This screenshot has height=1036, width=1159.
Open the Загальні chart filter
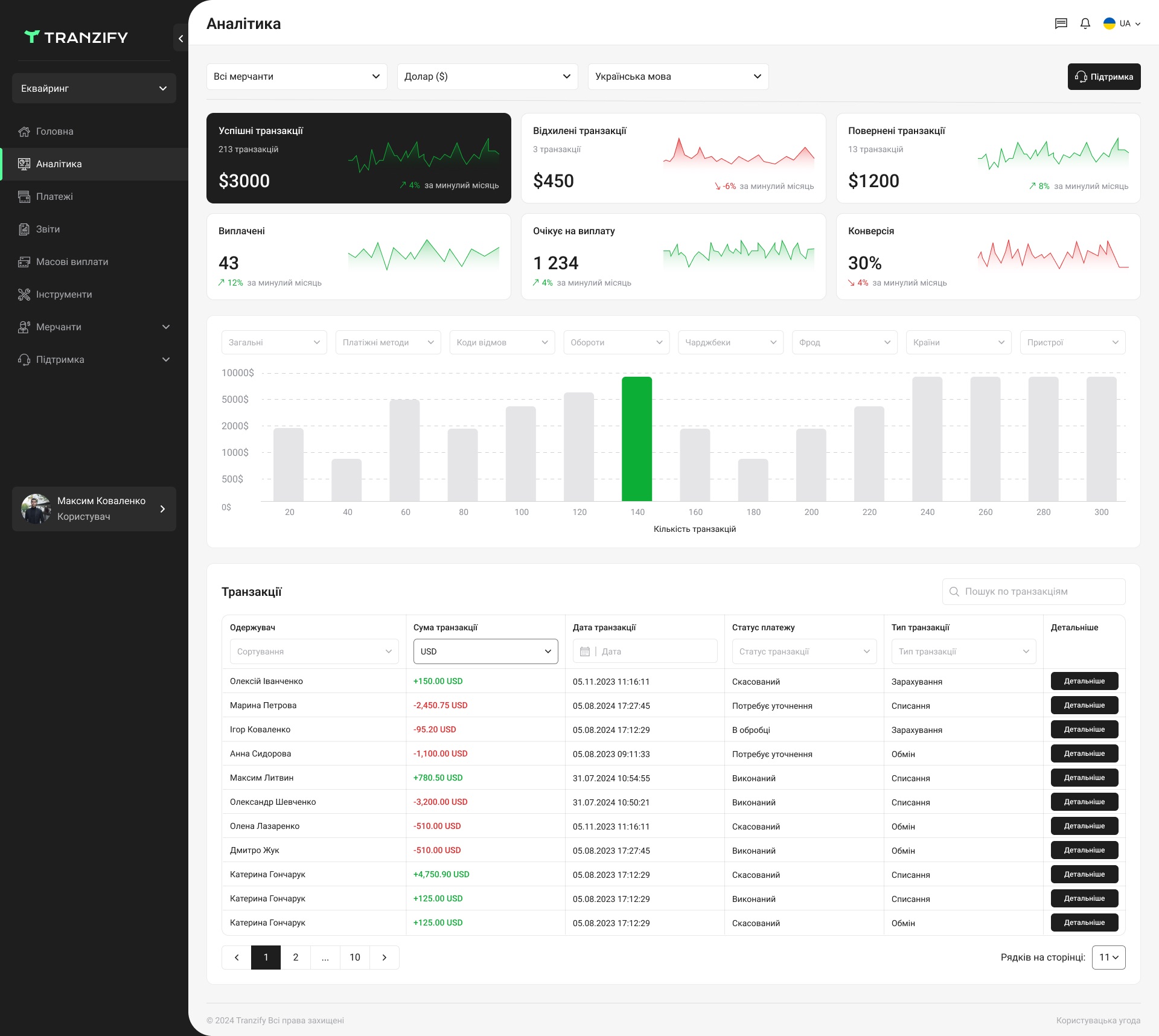pos(274,342)
